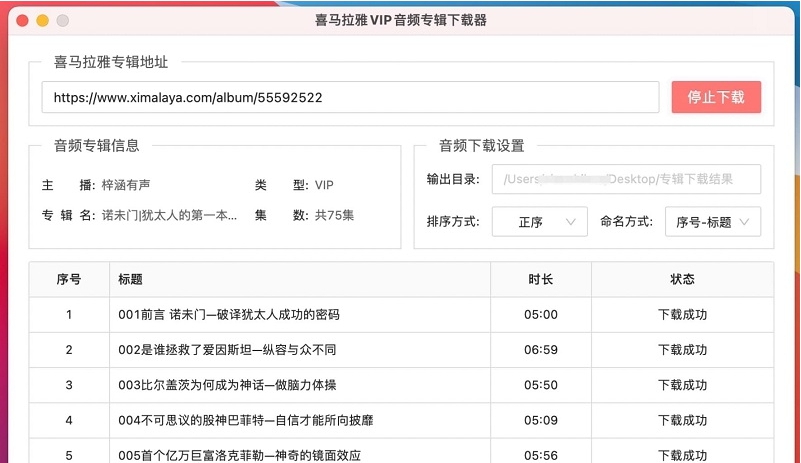Click duration cell 05:00

pos(541,315)
